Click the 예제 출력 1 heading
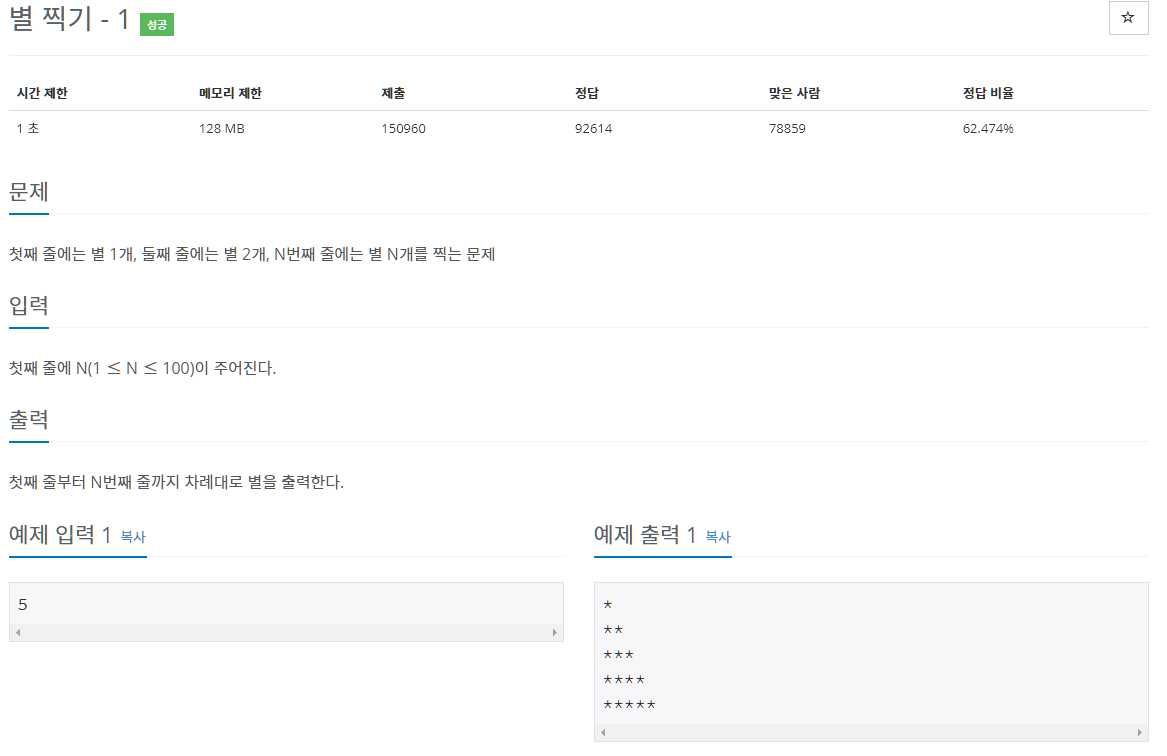Viewport: 1167px width, 756px height. (x=645, y=534)
